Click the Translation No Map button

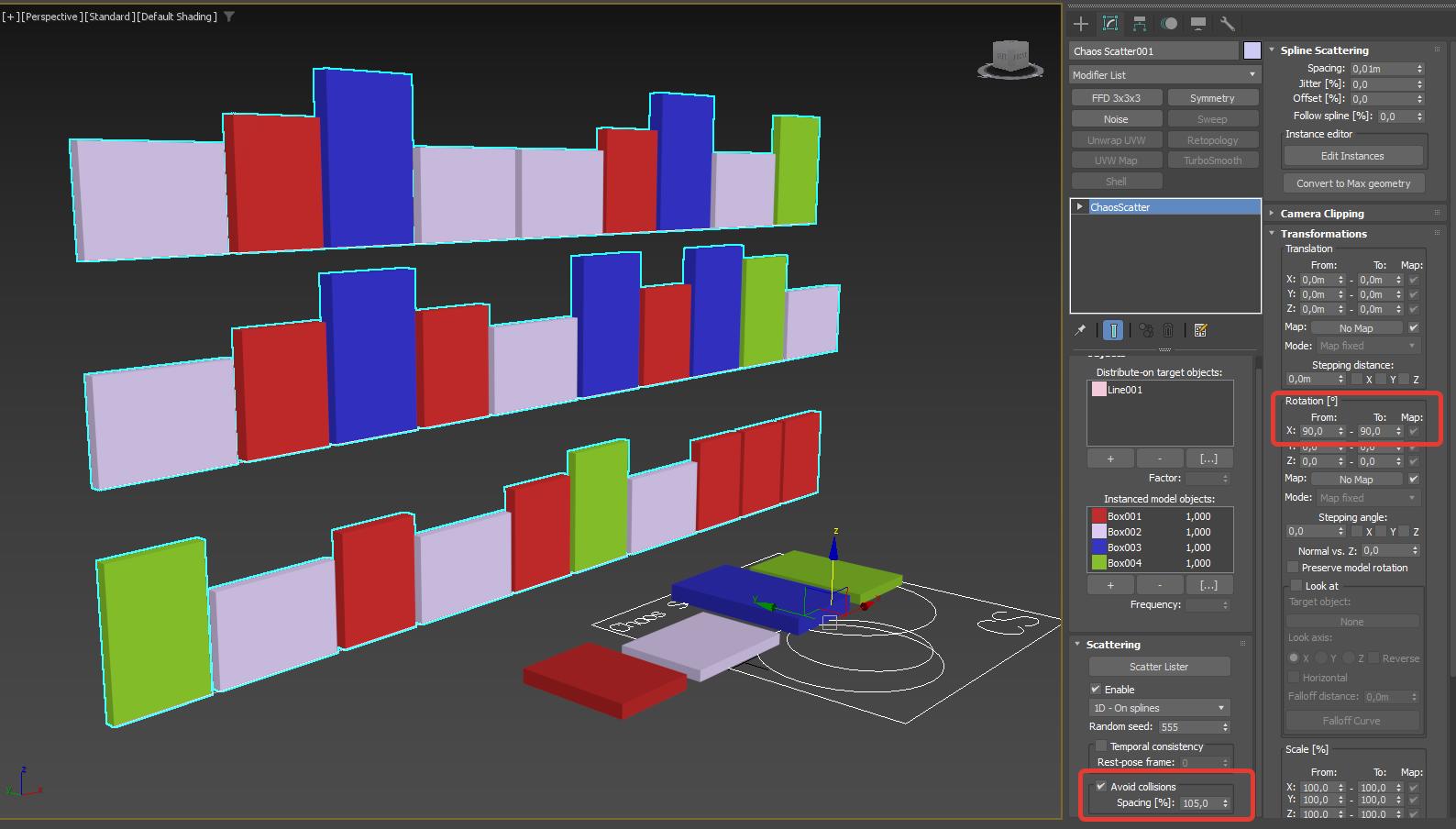(1356, 328)
